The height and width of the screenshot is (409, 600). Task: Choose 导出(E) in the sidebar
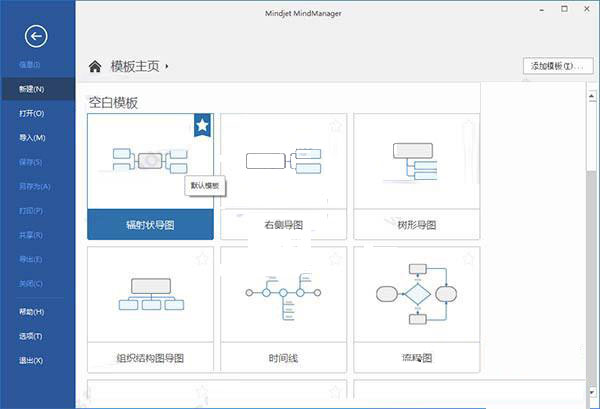coord(30,259)
